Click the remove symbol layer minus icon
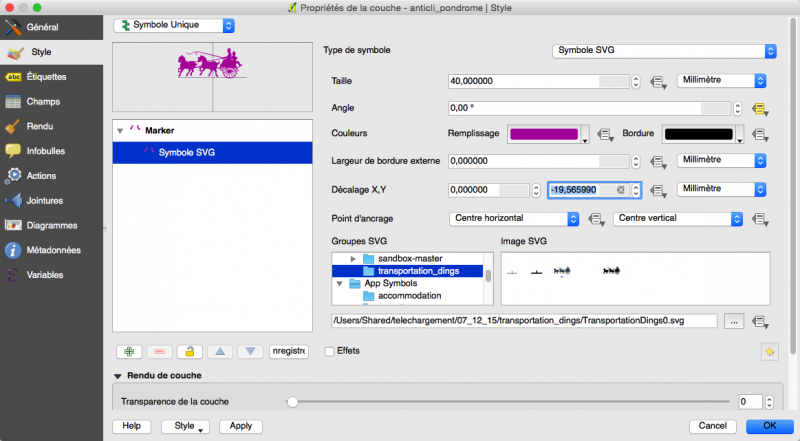 coord(159,351)
